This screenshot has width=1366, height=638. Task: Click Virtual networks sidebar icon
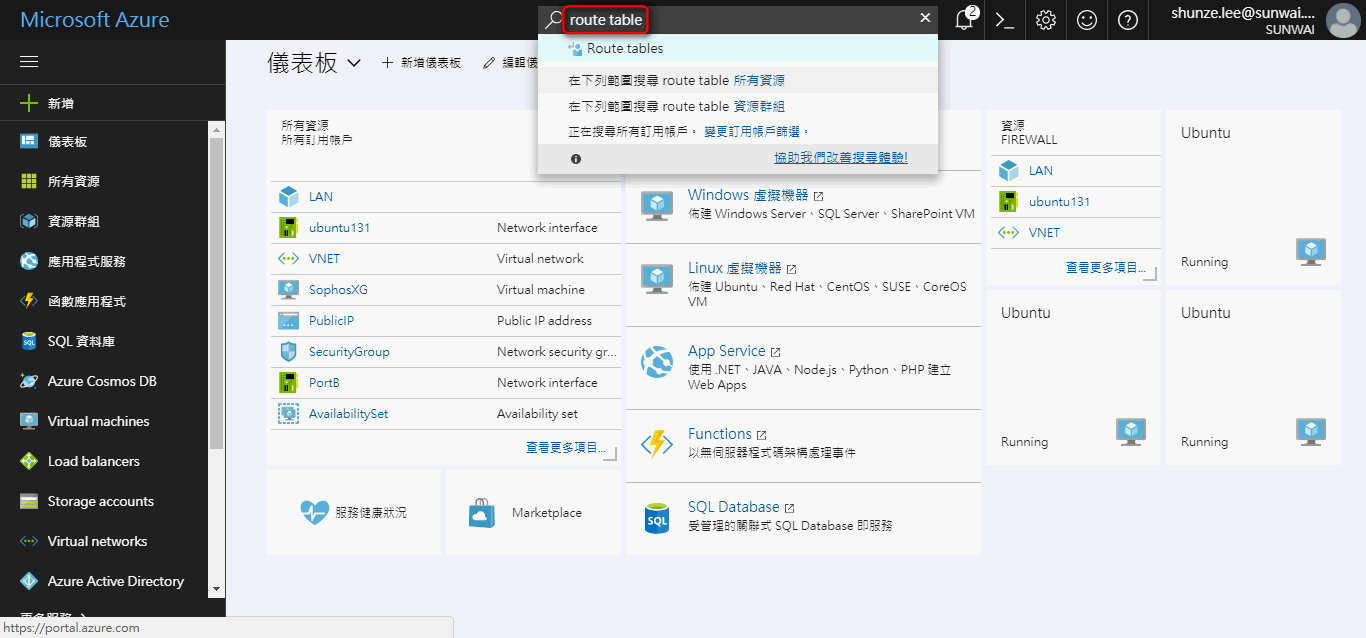click(29, 541)
